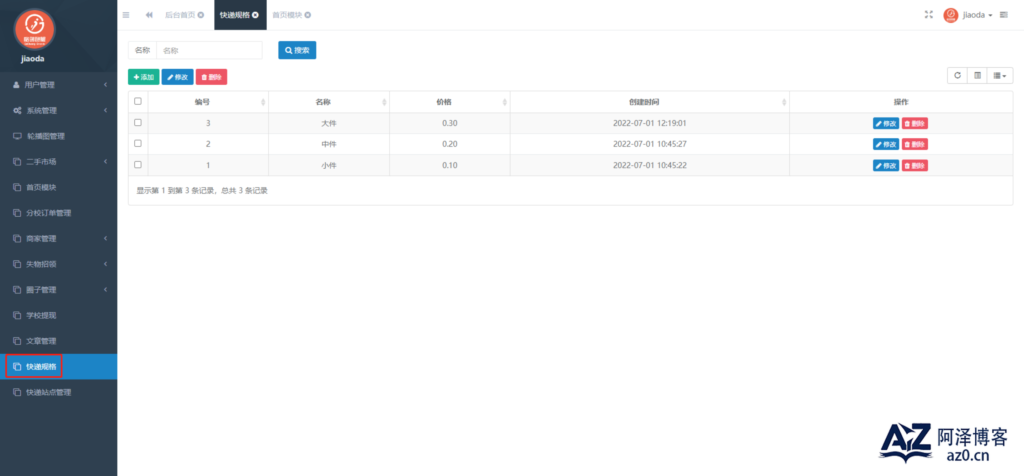The height and width of the screenshot is (476, 1024).
Task: Sort the table by the 编号 column
Action: point(208,102)
